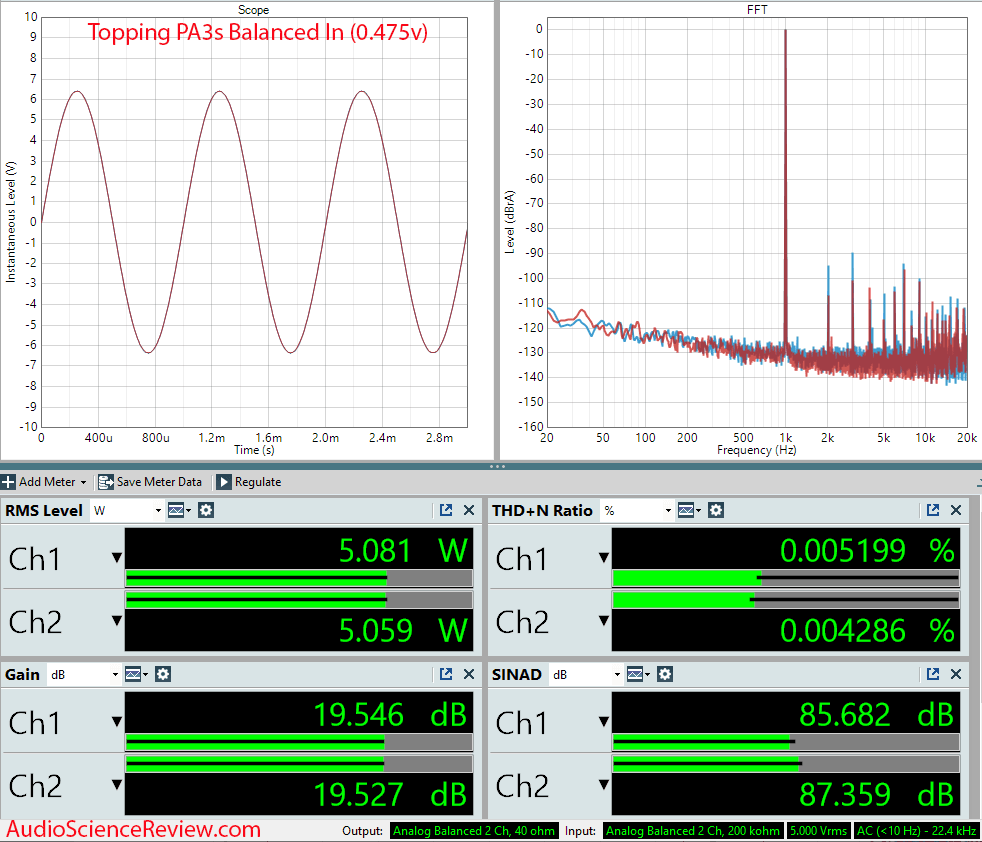982x842 pixels.
Task: Expand THD+N Ratio Ch1 channel arrow
Action: tap(604, 557)
